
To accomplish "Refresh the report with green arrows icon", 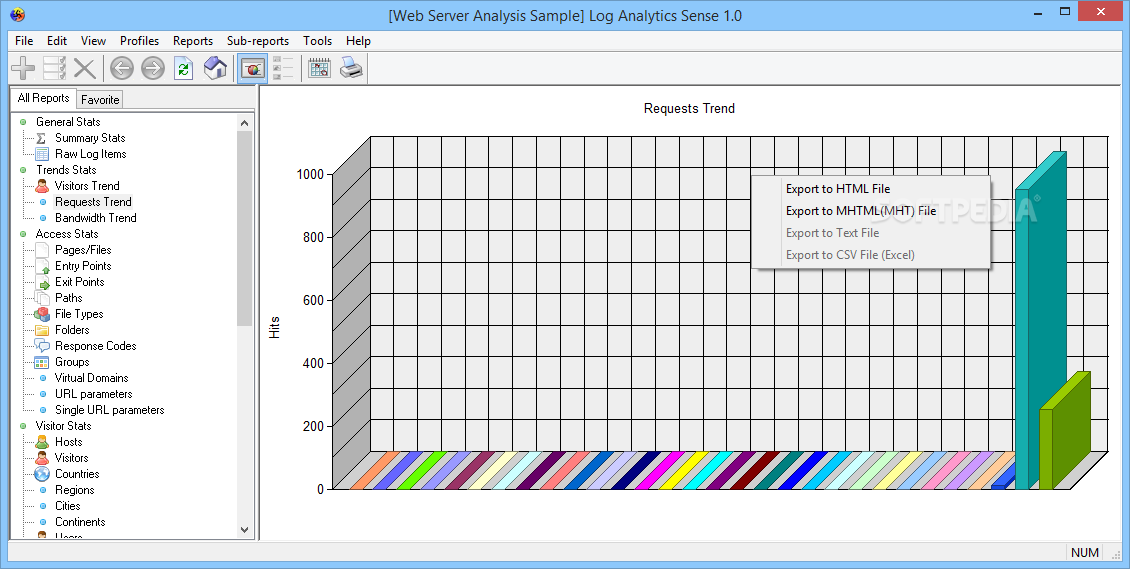I will point(184,68).
